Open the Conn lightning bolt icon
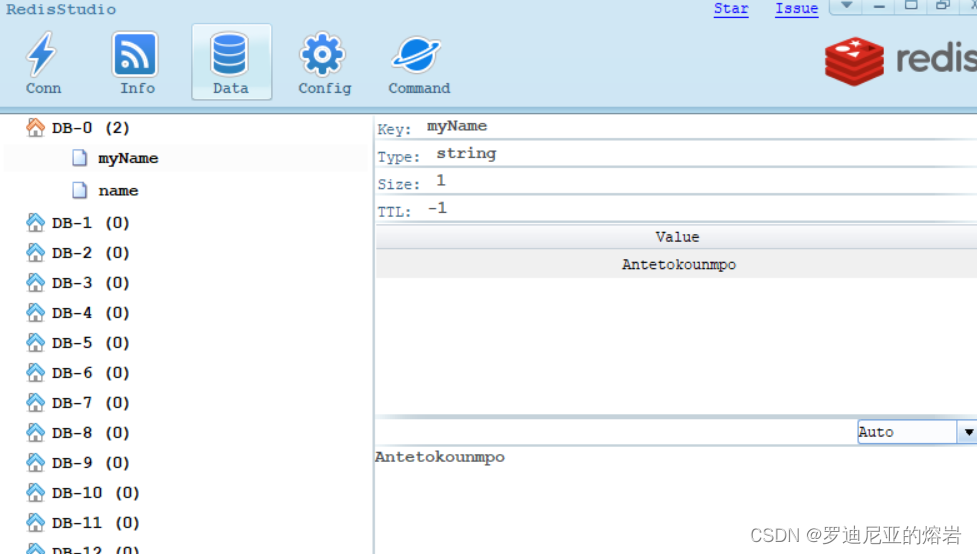 click(42, 54)
